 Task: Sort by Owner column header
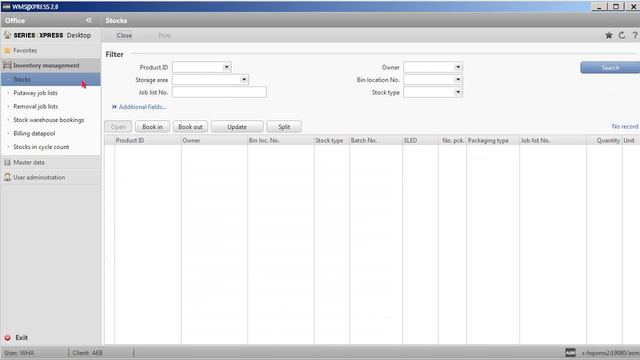click(214, 140)
